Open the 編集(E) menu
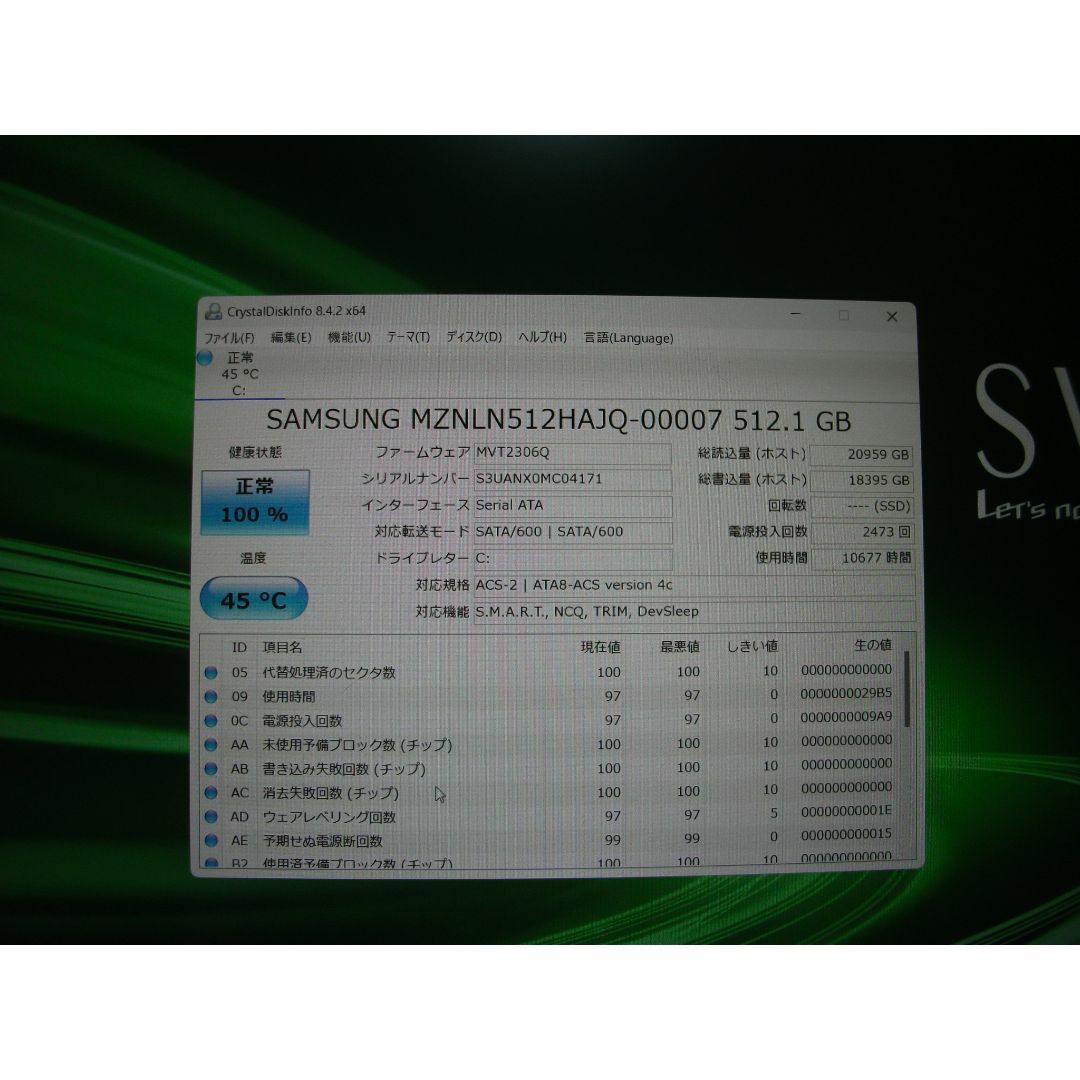Viewport: 1080px width, 1080px height. point(291,338)
